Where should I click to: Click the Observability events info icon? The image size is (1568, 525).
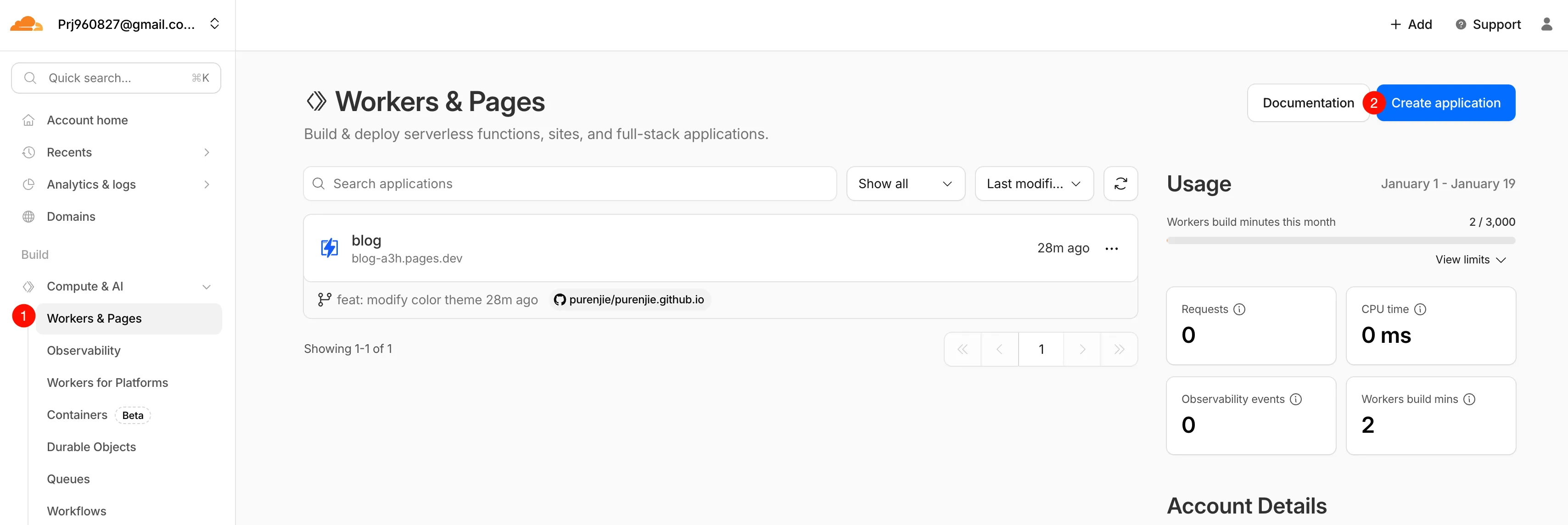(1295, 399)
